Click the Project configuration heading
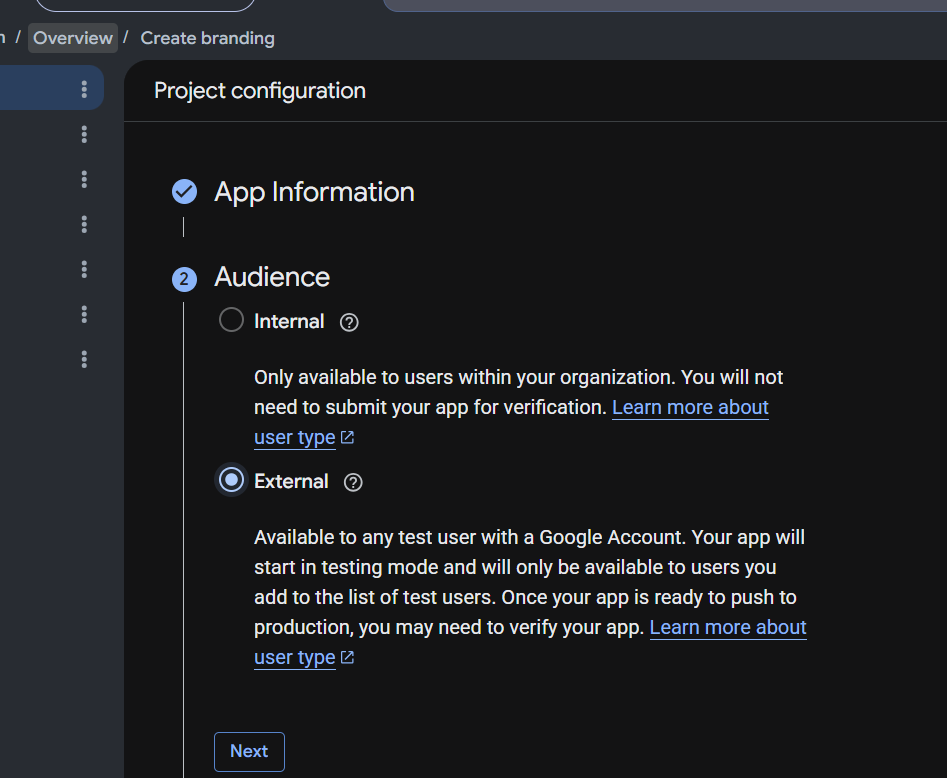This screenshot has height=778, width=947. (x=260, y=91)
